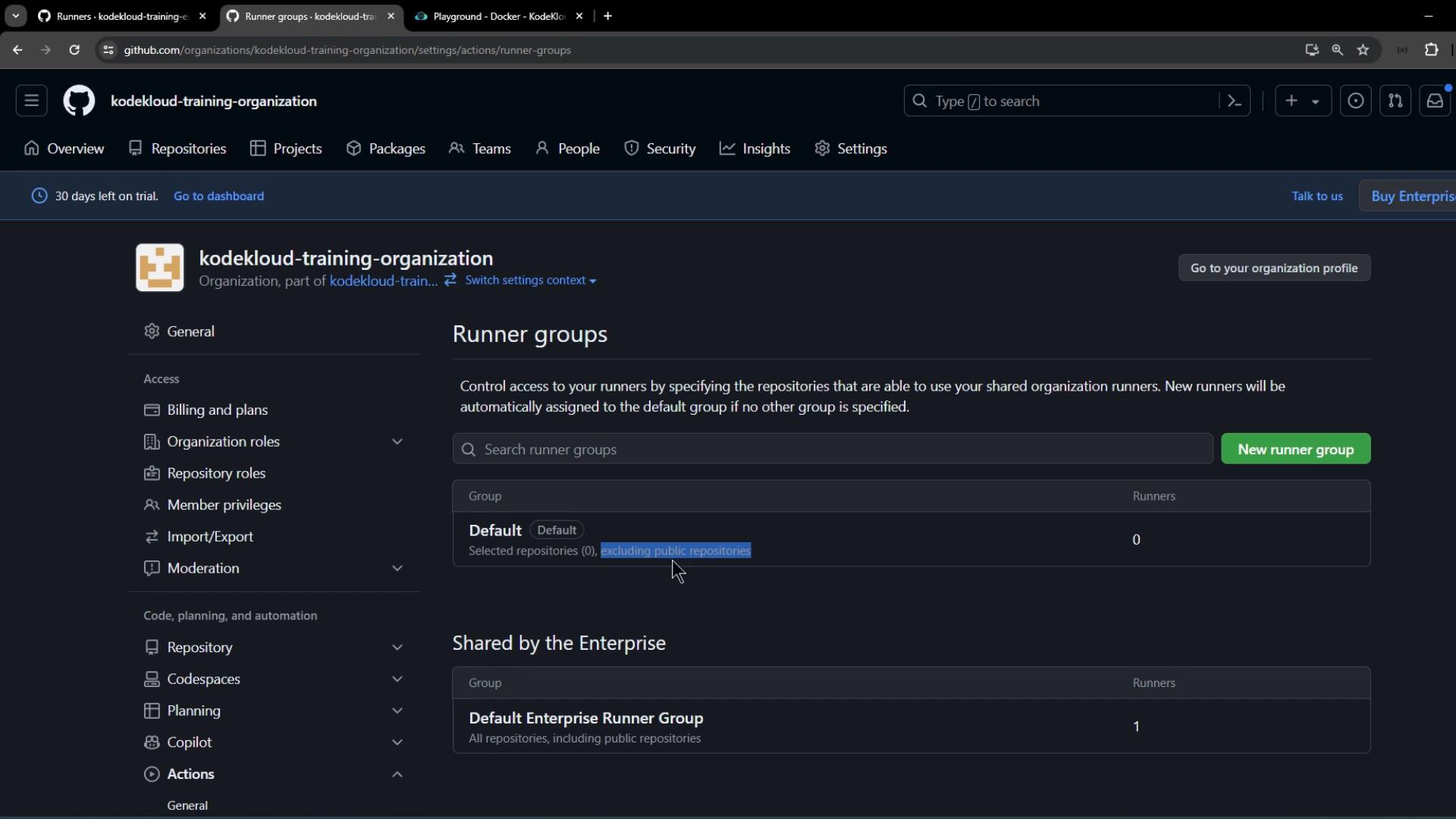Image resolution: width=1456 pixels, height=819 pixels.
Task: Open the command palette icon
Action: [1234, 101]
